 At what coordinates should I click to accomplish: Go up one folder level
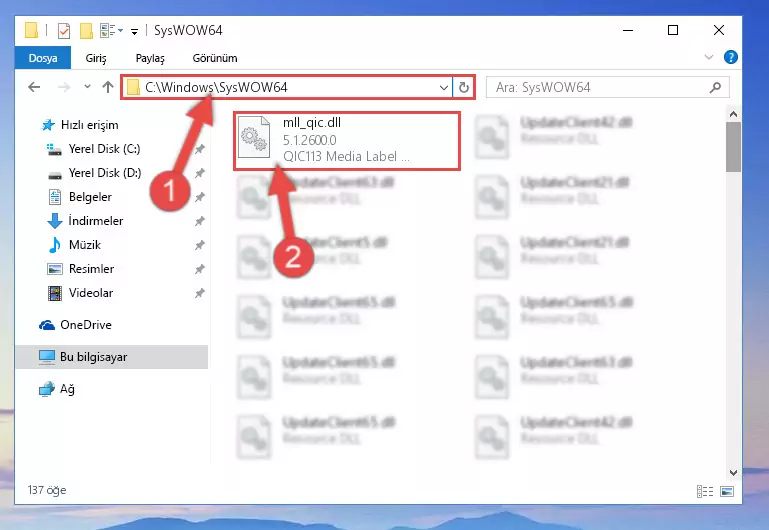point(108,87)
